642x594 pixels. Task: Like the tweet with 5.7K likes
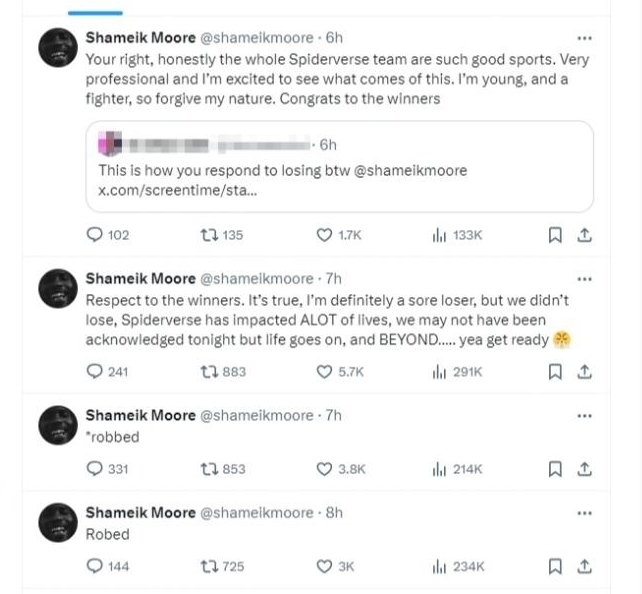[324, 372]
